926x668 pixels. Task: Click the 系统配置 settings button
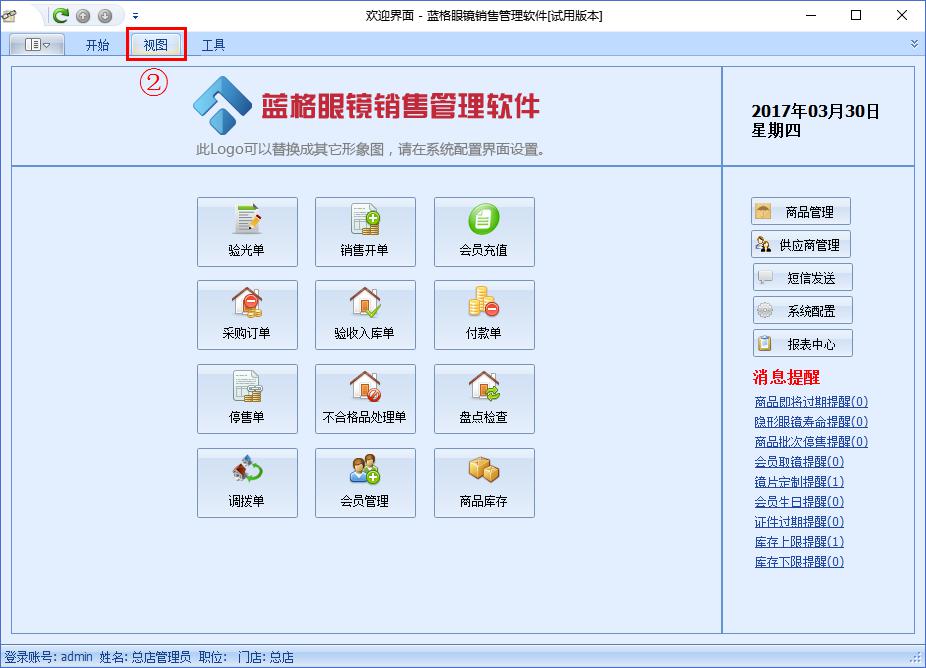coord(802,311)
